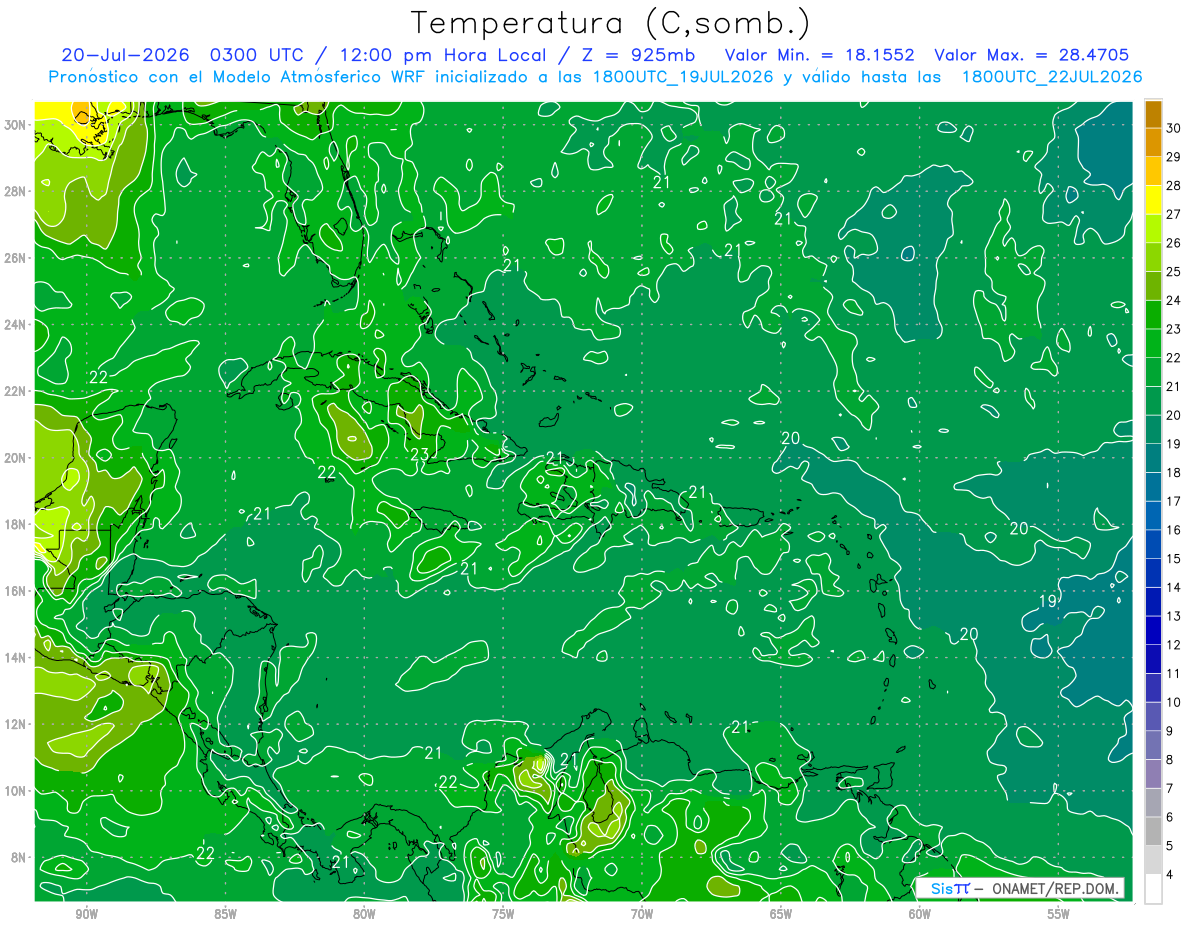Click the '90W' longitude axis label
The height and width of the screenshot is (927, 1200).
coord(86,914)
